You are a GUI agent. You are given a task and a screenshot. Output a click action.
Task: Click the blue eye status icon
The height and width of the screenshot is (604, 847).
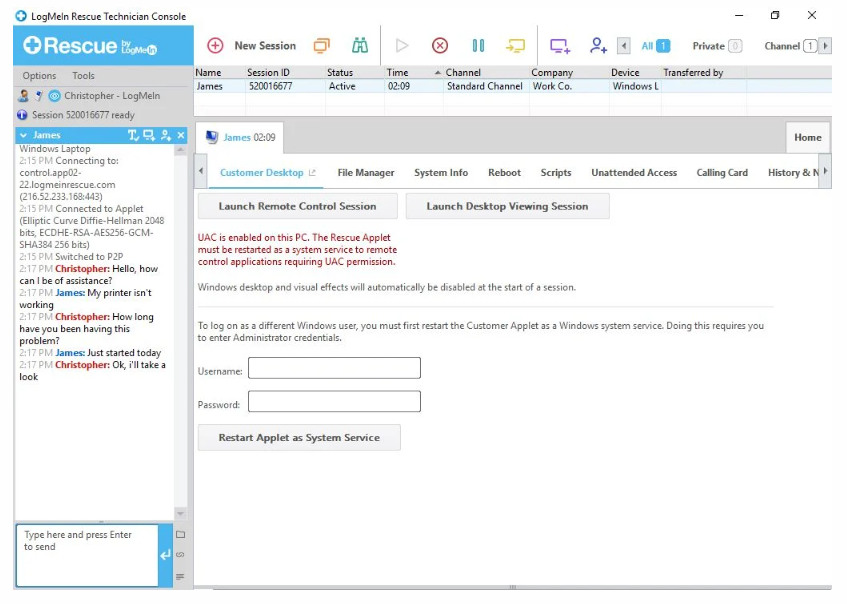[x=55, y=96]
